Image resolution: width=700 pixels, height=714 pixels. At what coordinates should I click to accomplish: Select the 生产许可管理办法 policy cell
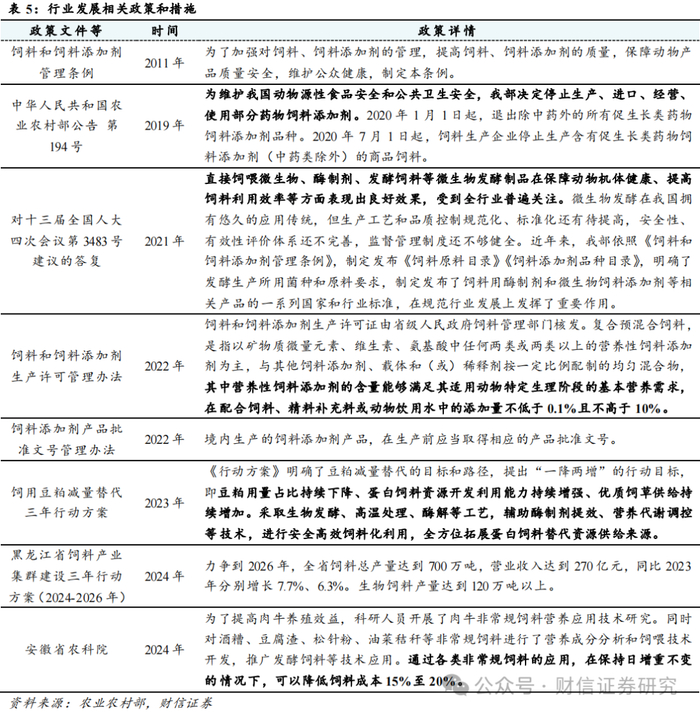click(x=66, y=366)
